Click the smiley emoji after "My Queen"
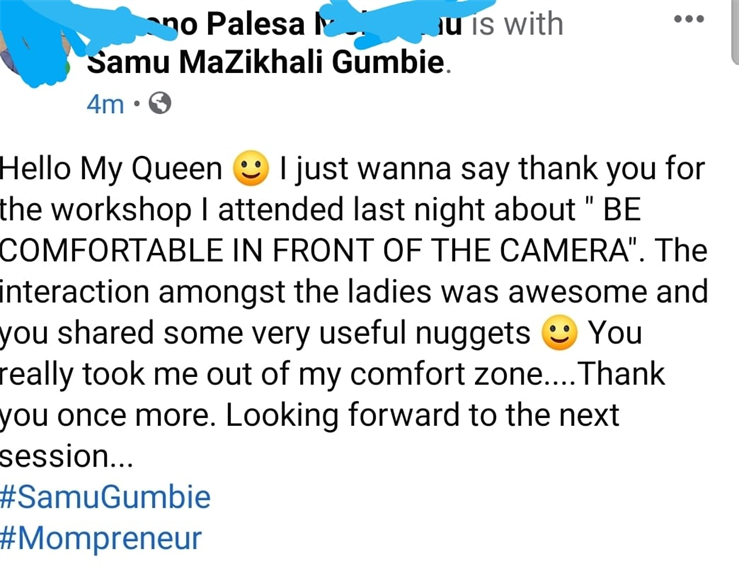 pos(251,168)
